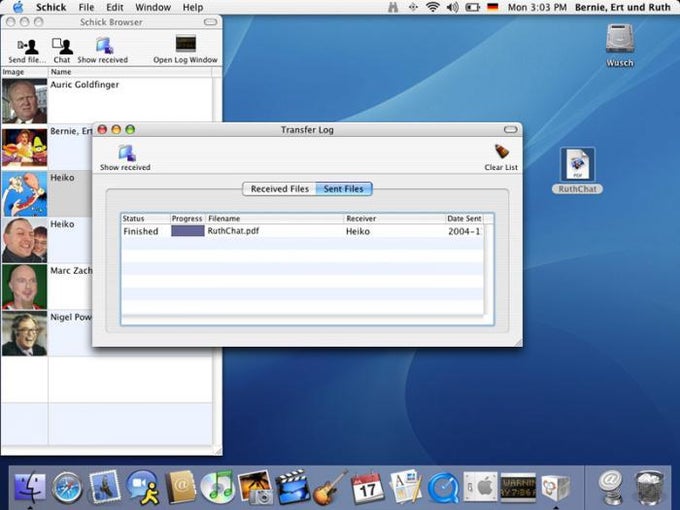680x510 pixels.
Task: Open System Preferences in the Dock
Action: pyautogui.click(x=481, y=487)
